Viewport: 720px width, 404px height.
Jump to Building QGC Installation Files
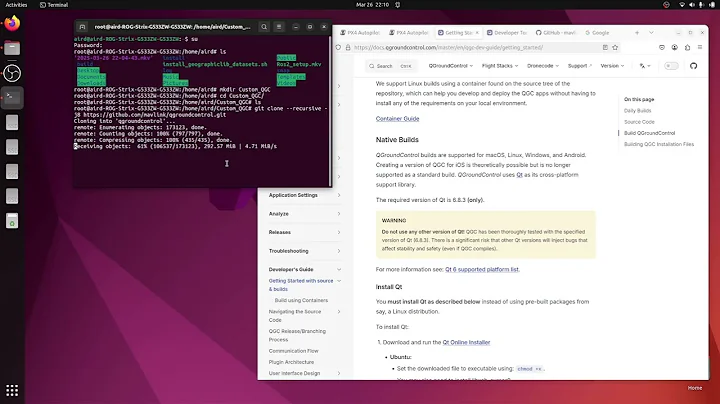659,144
